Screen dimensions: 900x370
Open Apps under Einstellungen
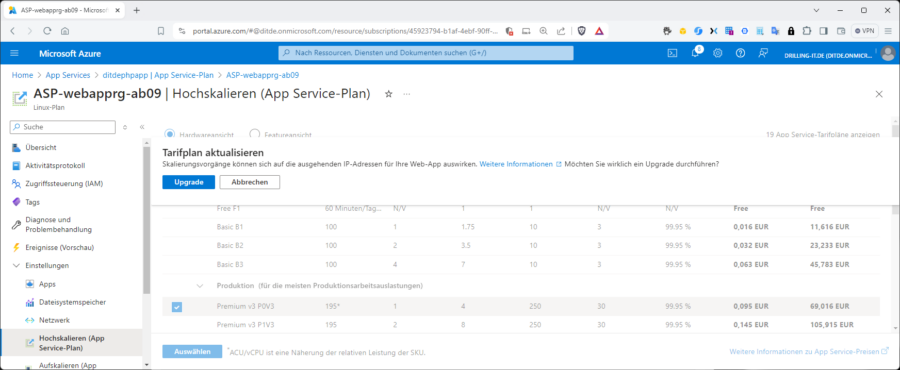click(x=47, y=284)
